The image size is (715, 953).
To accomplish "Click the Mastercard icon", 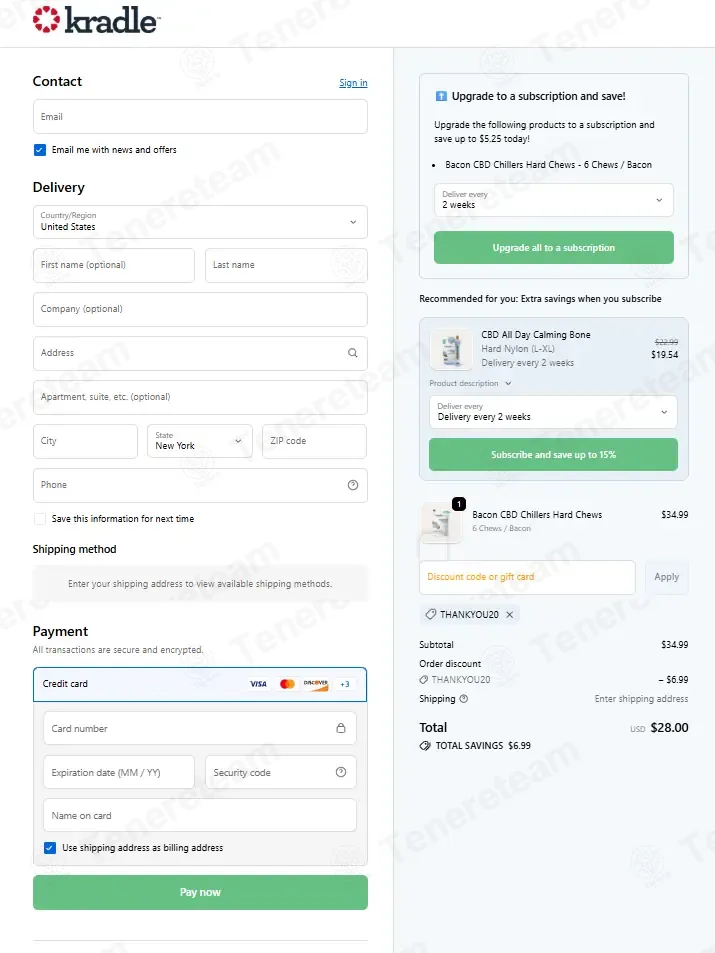I will coord(287,684).
